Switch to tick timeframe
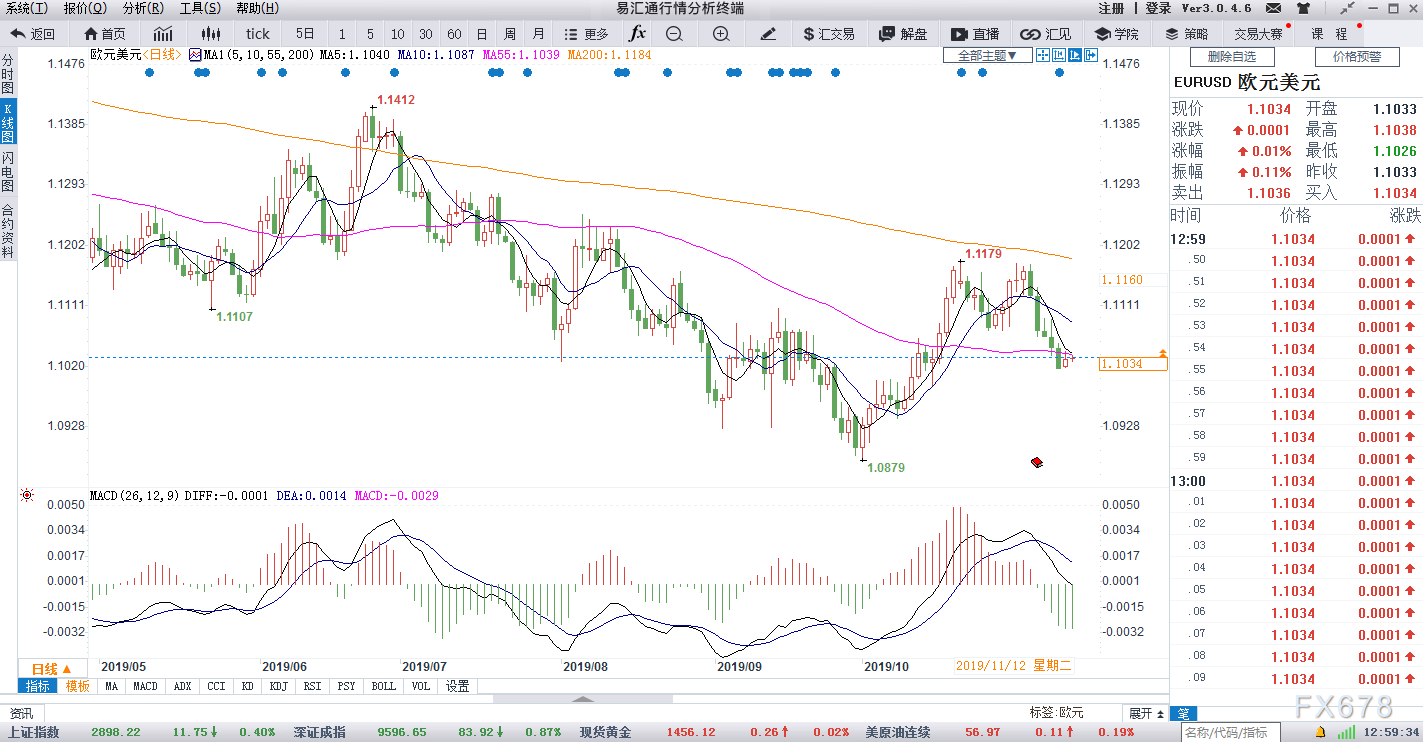The image size is (1423, 742). point(258,33)
